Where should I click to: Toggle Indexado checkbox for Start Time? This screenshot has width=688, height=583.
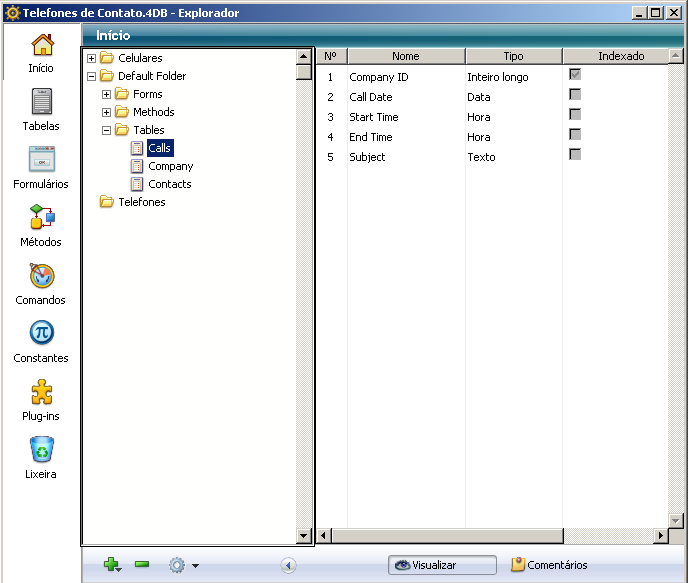click(575, 115)
